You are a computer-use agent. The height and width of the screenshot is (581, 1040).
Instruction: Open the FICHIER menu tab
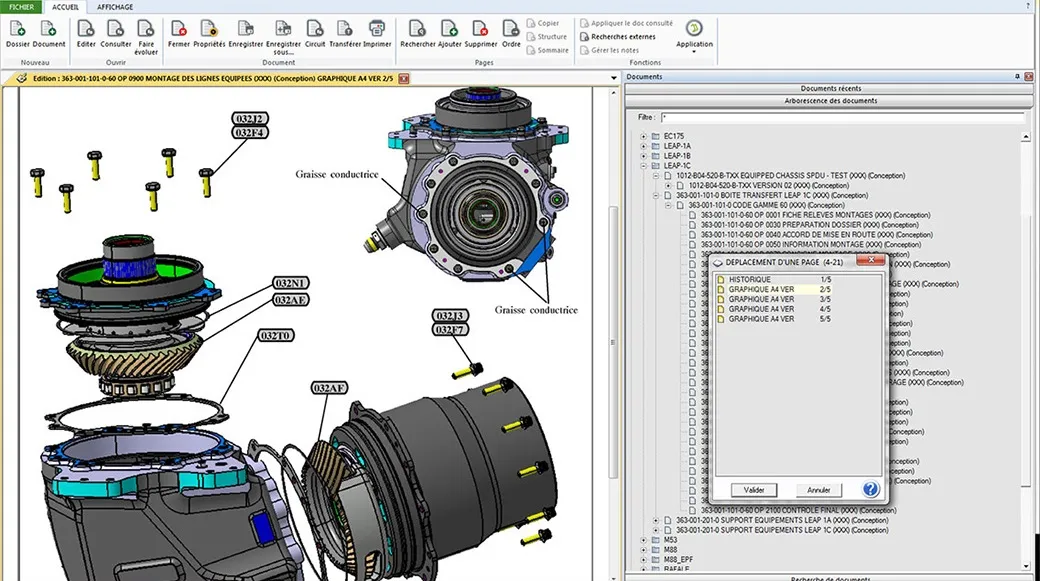[x=21, y=6]
